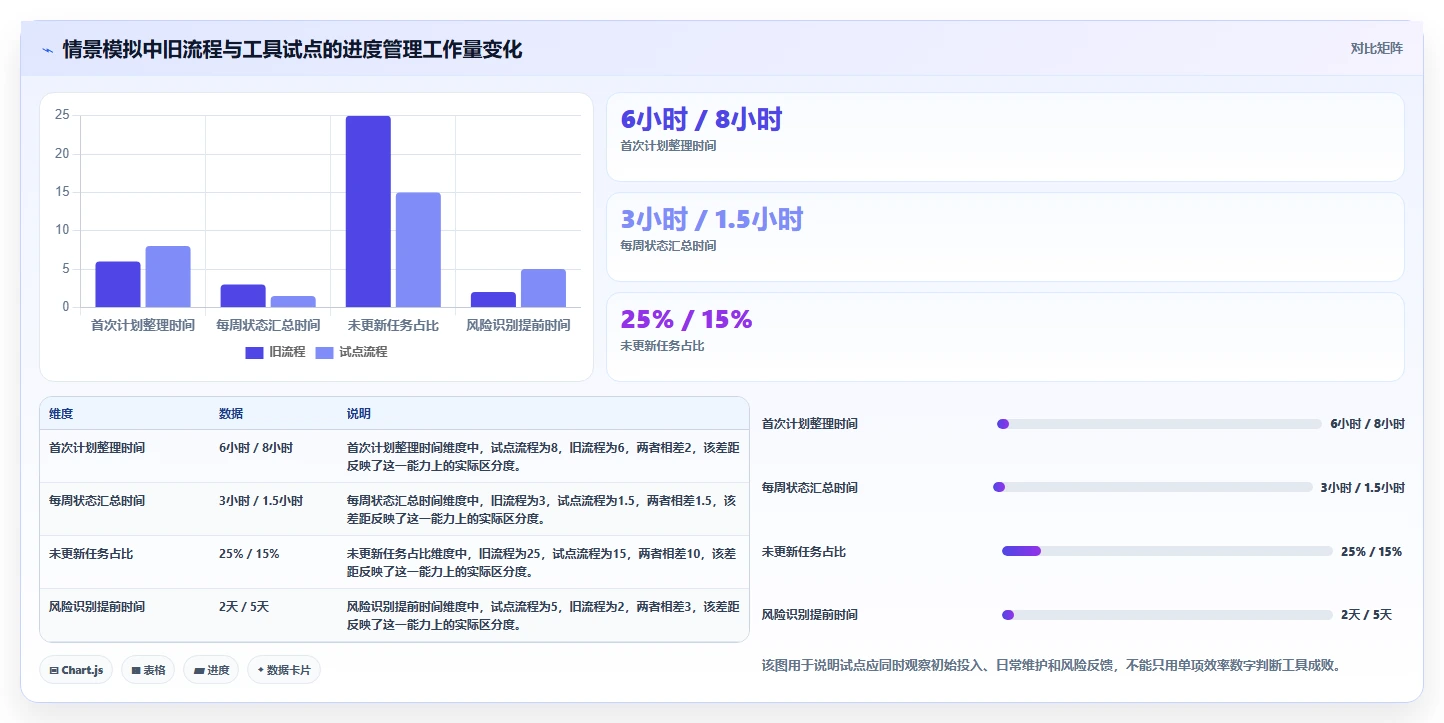The height and width of the screenshot is (723, 1444).
Task: Click the 数据 column header
Action: tap(231, 414)
